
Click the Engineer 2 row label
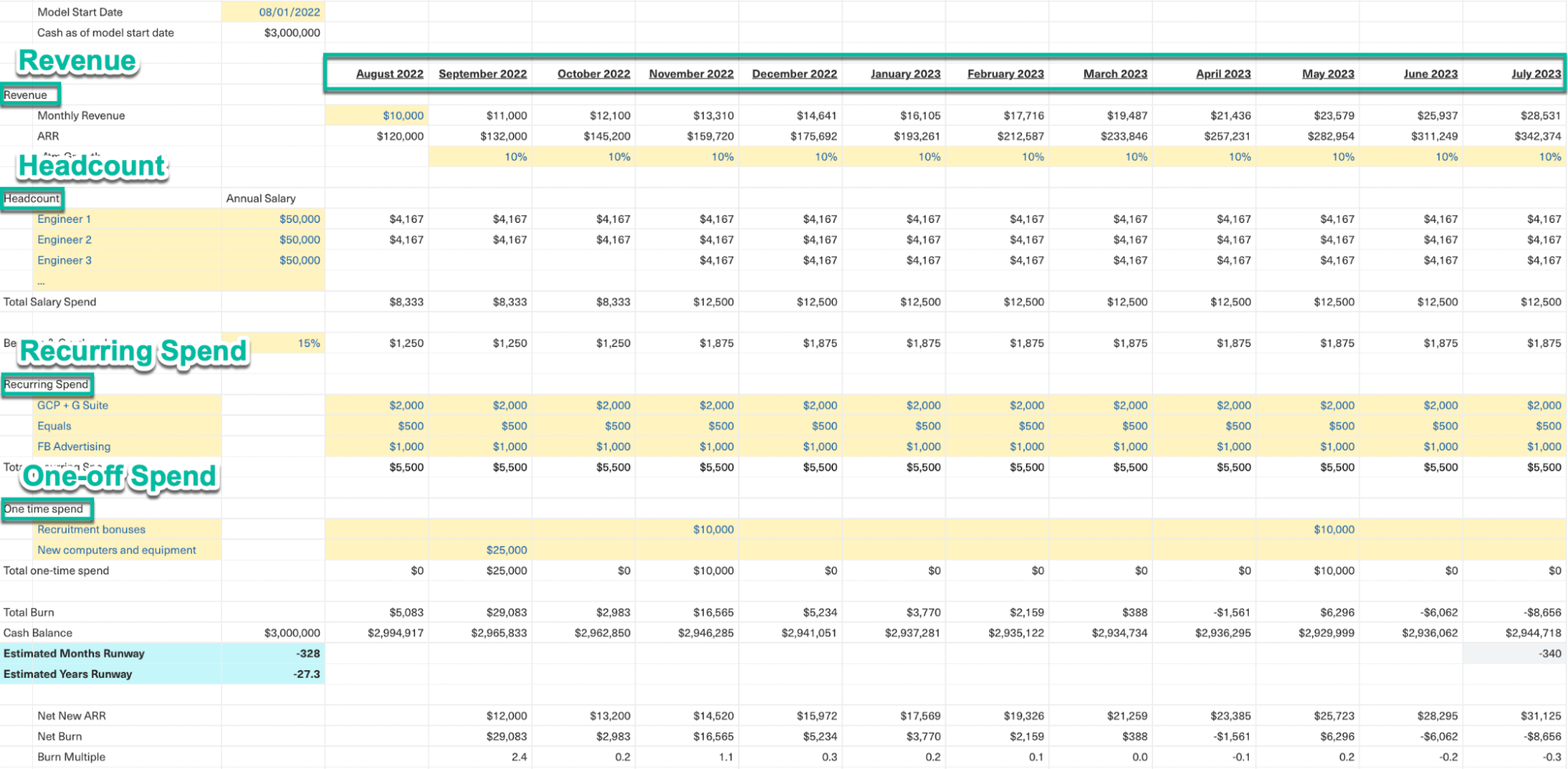64,239
